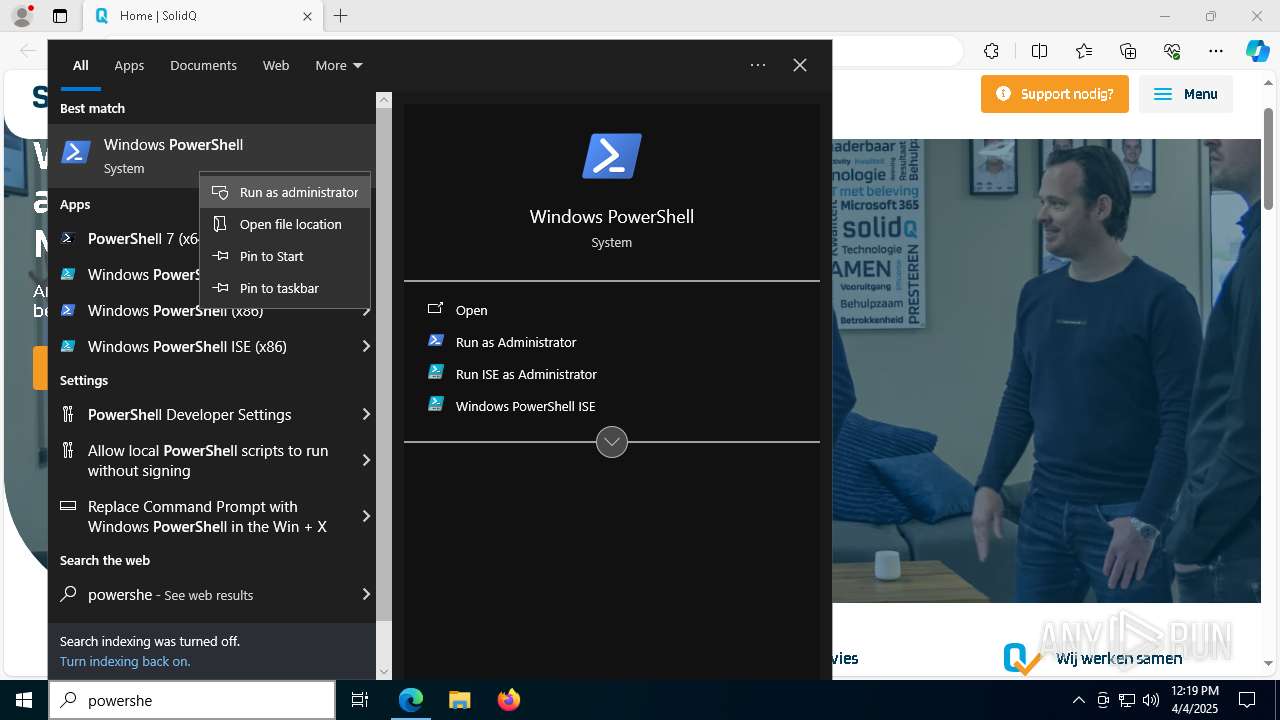Open Microsoft Edge from taskbar
The image size is (1280, 720).
411,700
